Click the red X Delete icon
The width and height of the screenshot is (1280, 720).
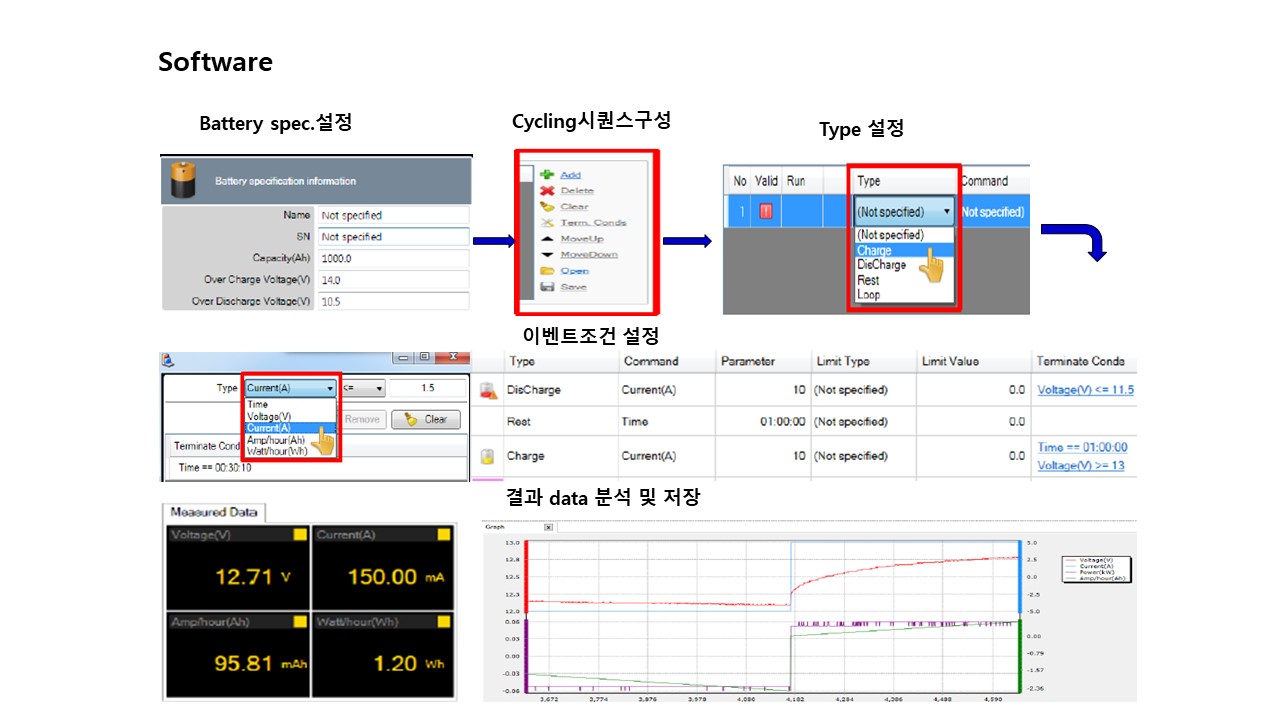[546, 190]
